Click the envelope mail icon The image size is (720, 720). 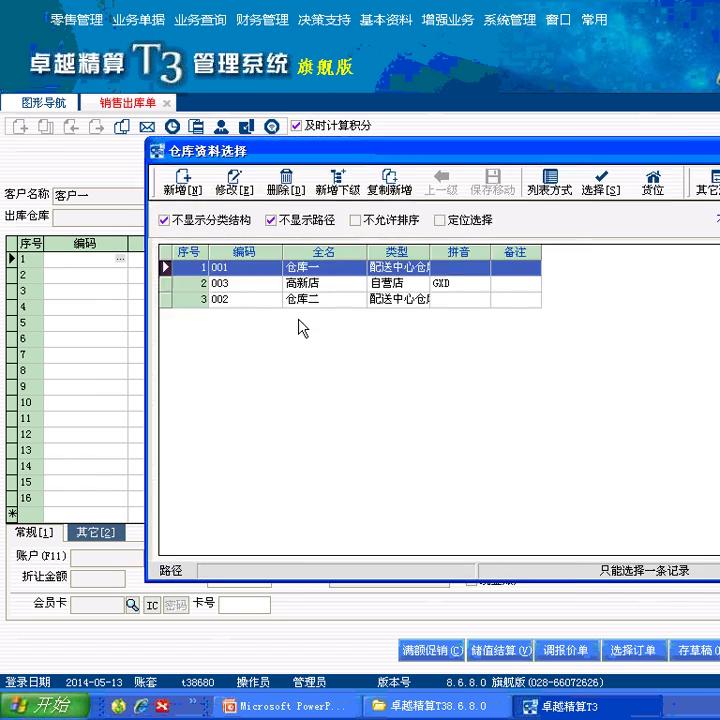click(x=147, y=127)
